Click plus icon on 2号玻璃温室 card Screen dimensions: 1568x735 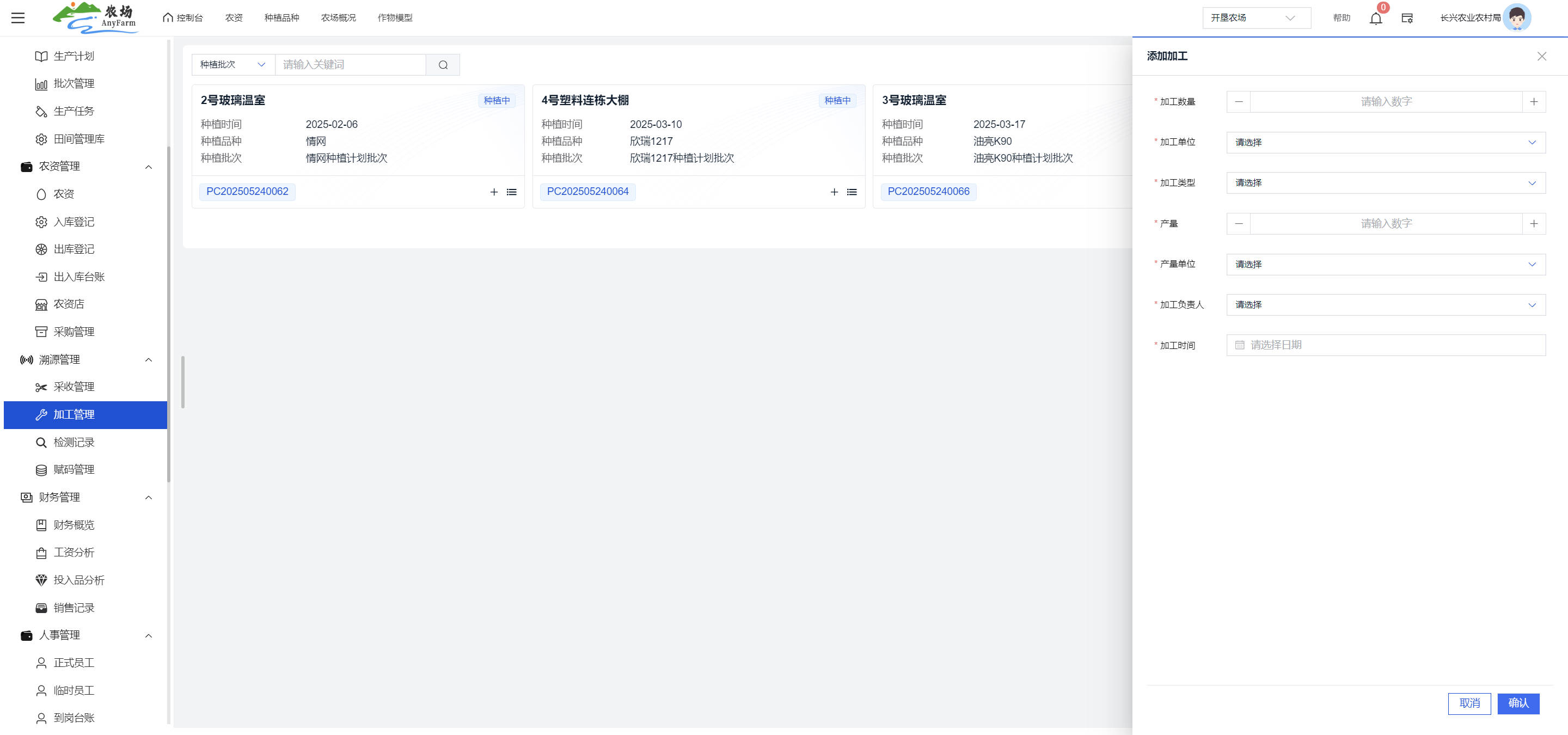(494, 192)
